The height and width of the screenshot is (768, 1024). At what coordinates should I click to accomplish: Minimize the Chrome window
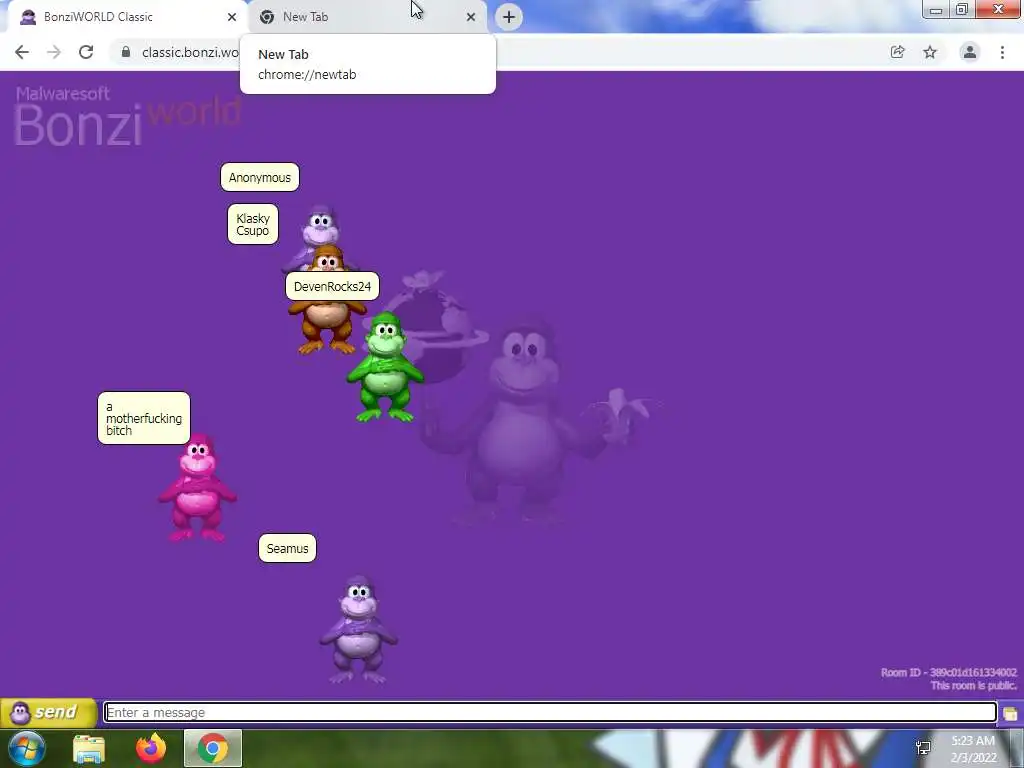pyautogui.click(x=936, y=10)
